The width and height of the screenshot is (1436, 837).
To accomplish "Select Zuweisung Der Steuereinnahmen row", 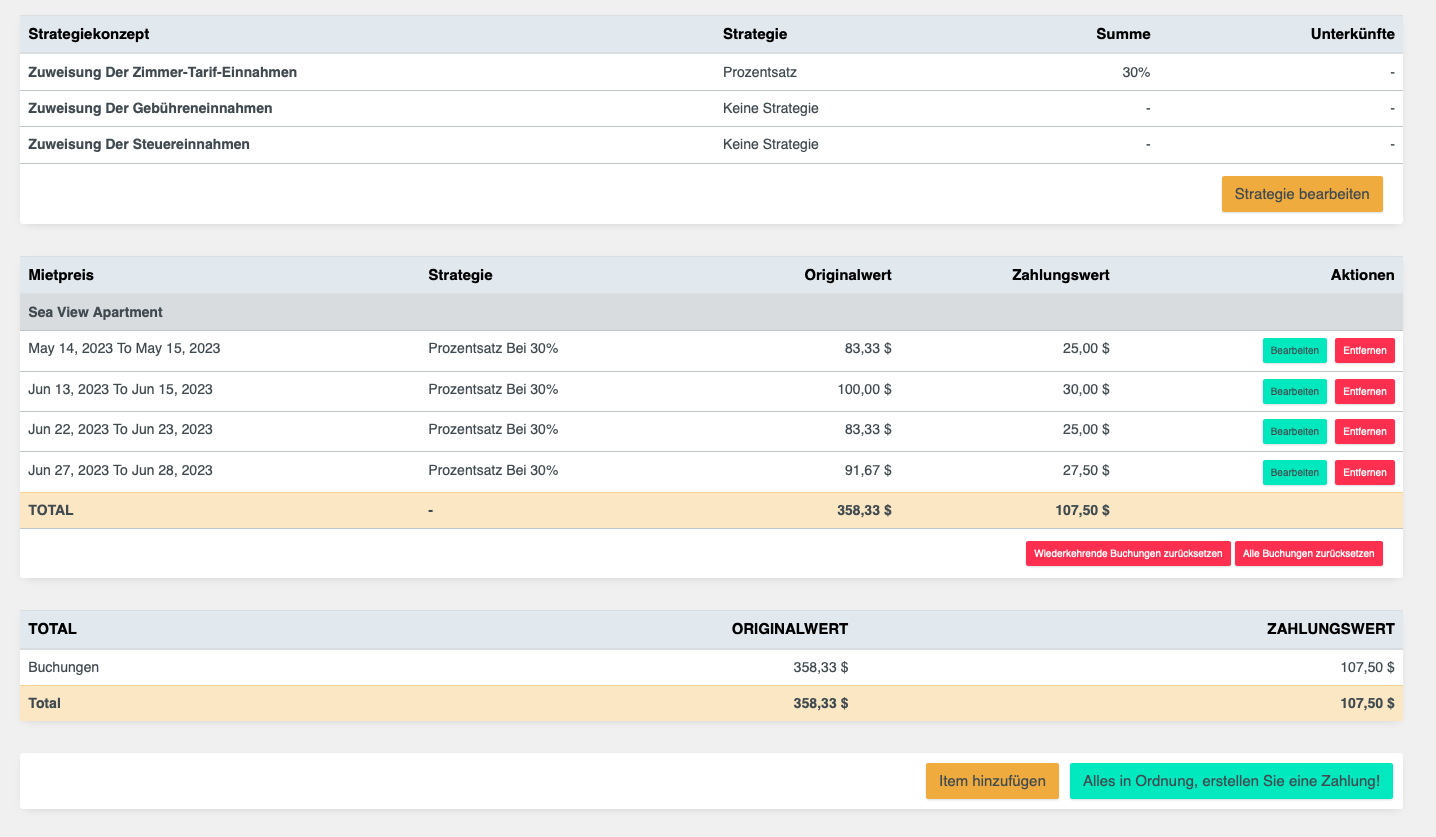I will (x=139, y=144).
